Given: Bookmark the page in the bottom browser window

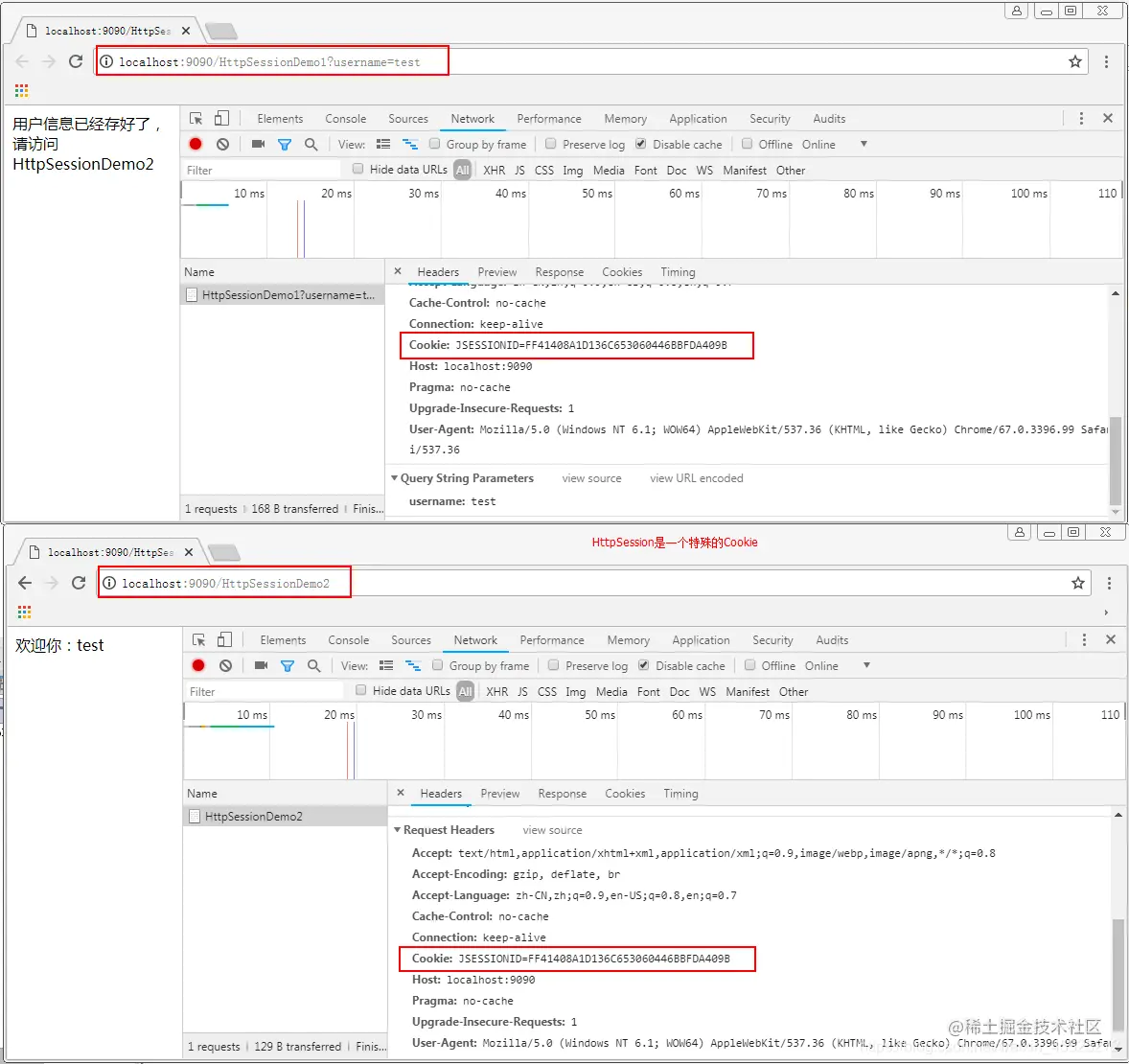Looking at the screenshot, I should pyautogui.click(x=1078, y=584).
